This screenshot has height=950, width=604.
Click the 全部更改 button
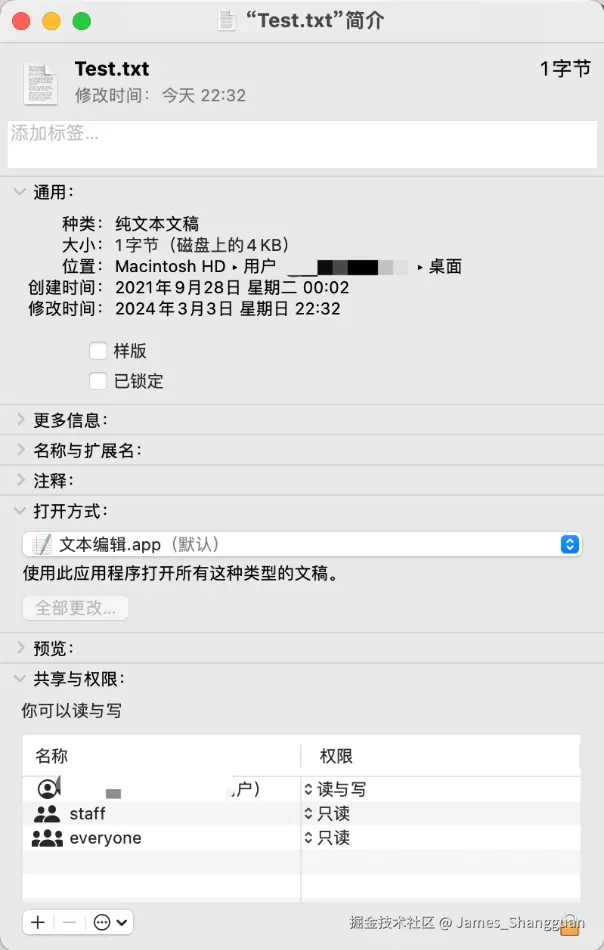point(75,608)
